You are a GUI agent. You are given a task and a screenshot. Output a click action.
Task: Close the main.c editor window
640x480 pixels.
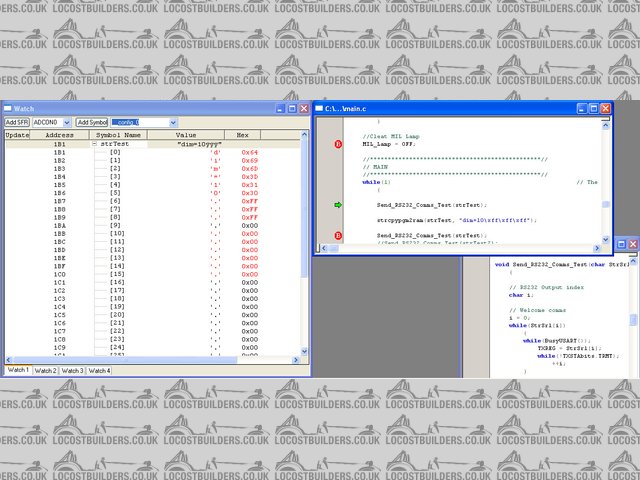coord(606,109)
